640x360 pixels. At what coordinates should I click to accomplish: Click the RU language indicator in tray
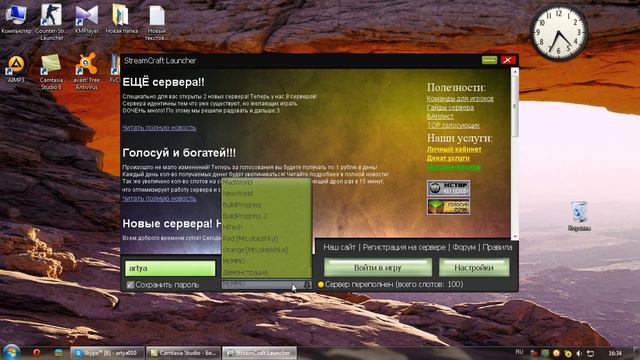[519, 352]
